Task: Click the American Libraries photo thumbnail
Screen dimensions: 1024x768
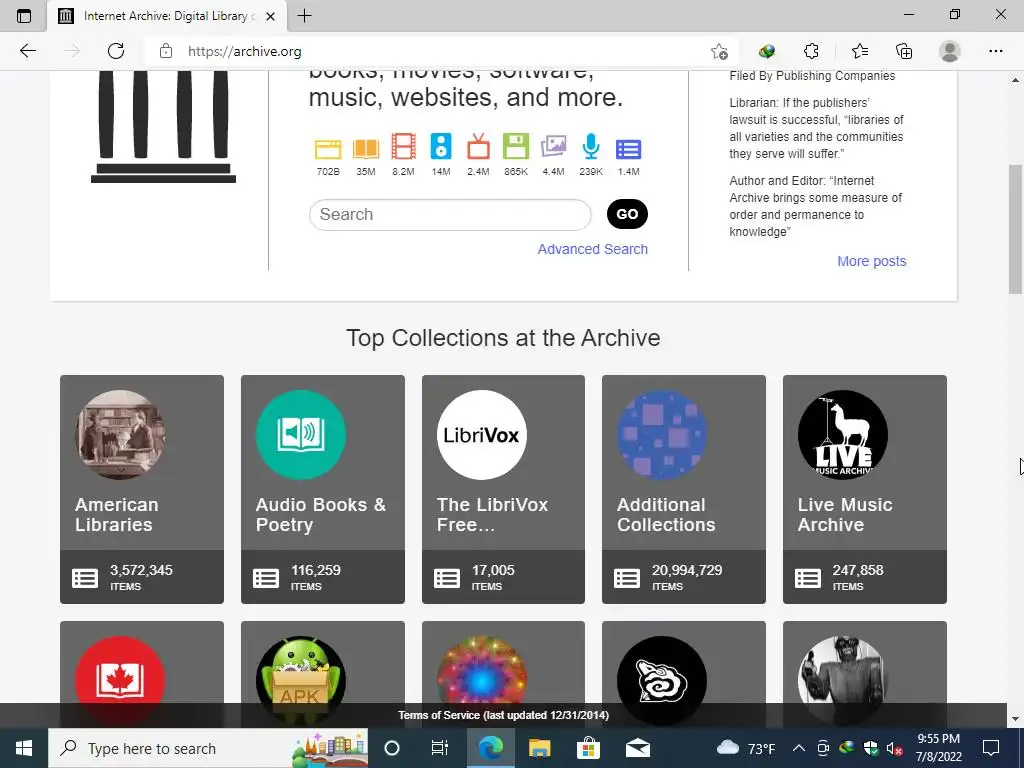Action: pos(120,435)
